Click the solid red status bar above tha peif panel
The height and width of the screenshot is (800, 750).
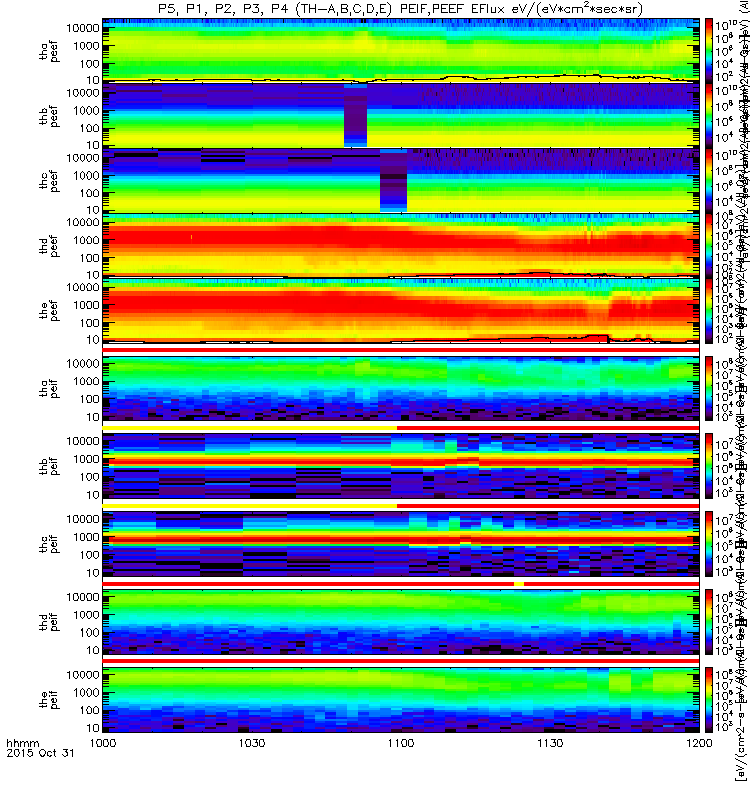tap(401, 349)
